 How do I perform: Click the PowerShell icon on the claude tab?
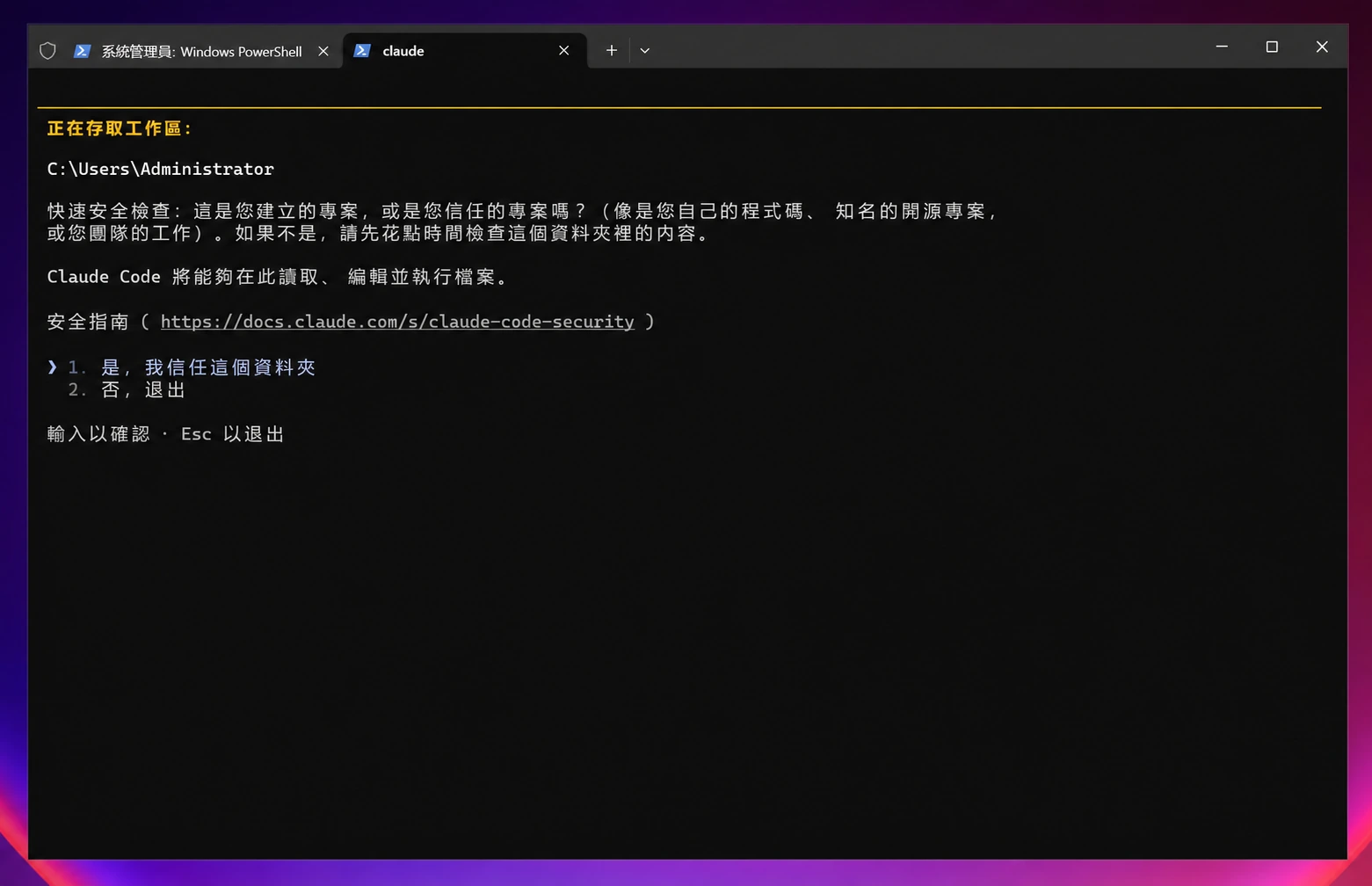pos(362,51)
